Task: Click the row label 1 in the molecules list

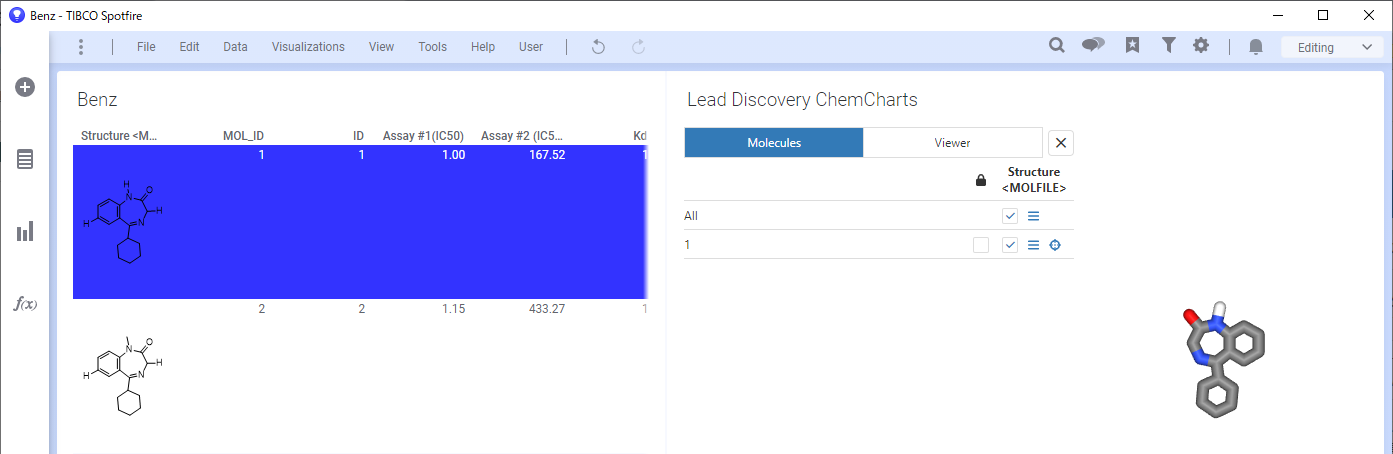Action: 687,245
